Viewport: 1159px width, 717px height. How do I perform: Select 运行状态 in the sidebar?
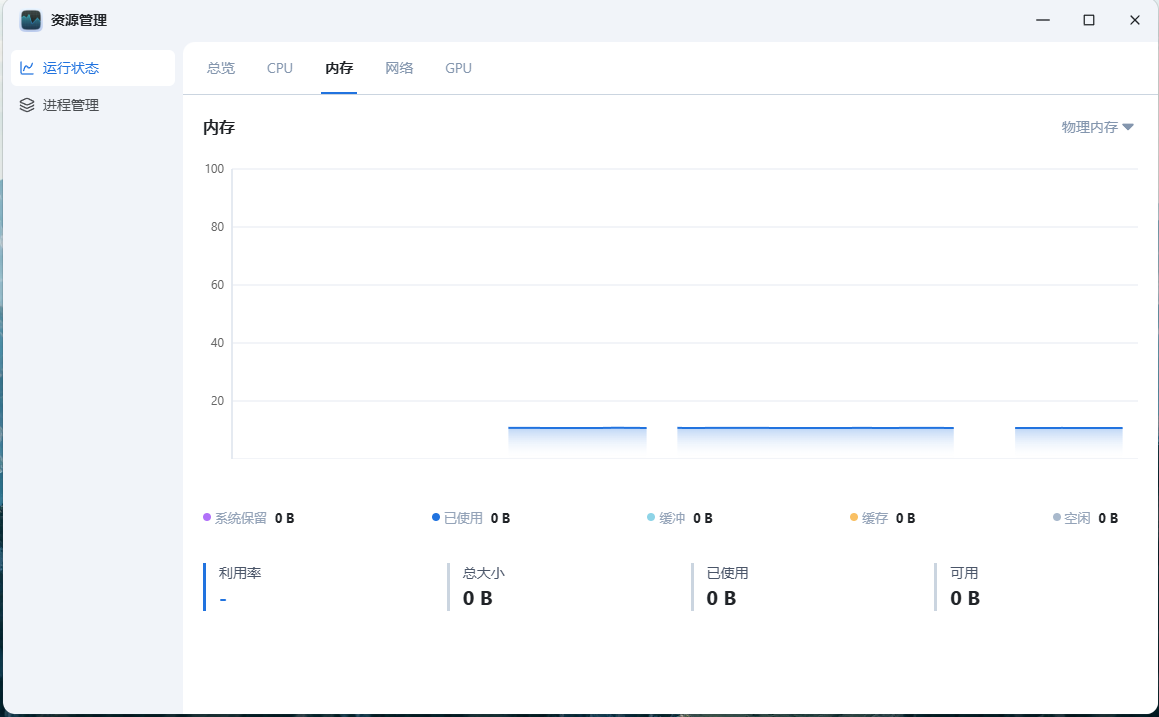click(71, 68)
